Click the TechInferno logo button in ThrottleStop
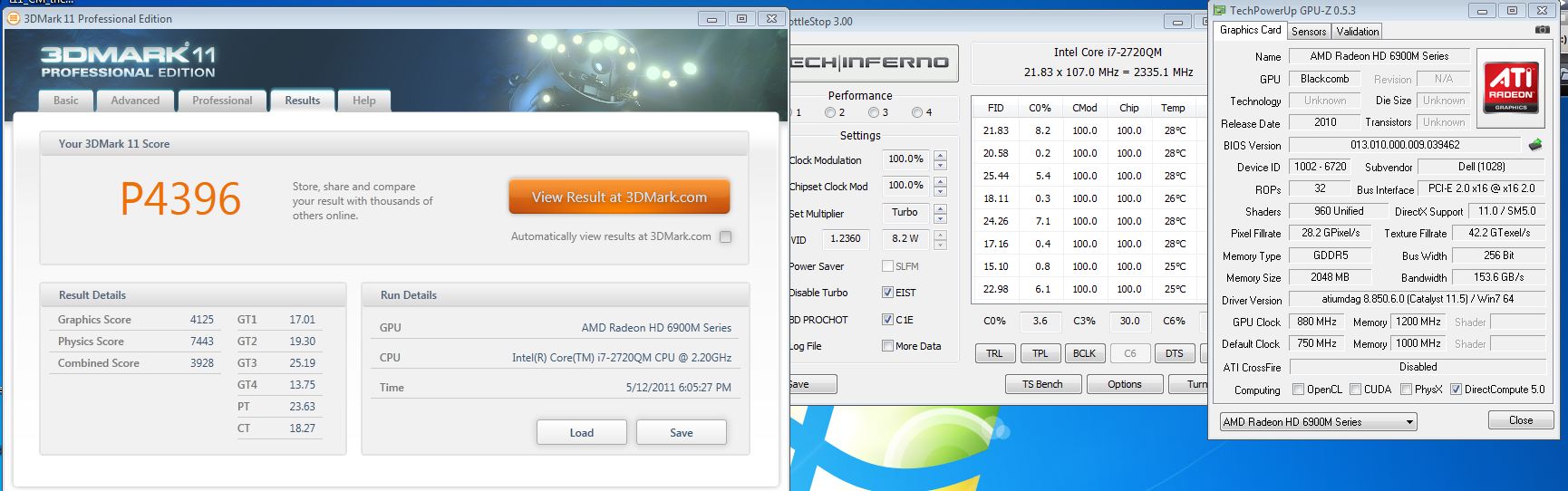 (x=873, y=63)
